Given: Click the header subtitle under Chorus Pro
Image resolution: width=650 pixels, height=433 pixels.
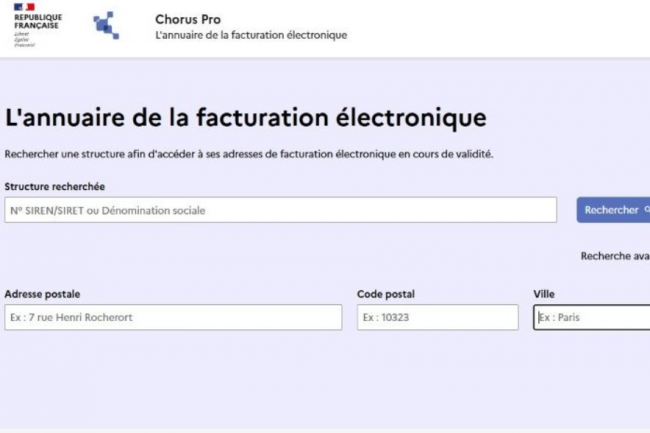Looking at the screenshot, I should pos(251,35).
